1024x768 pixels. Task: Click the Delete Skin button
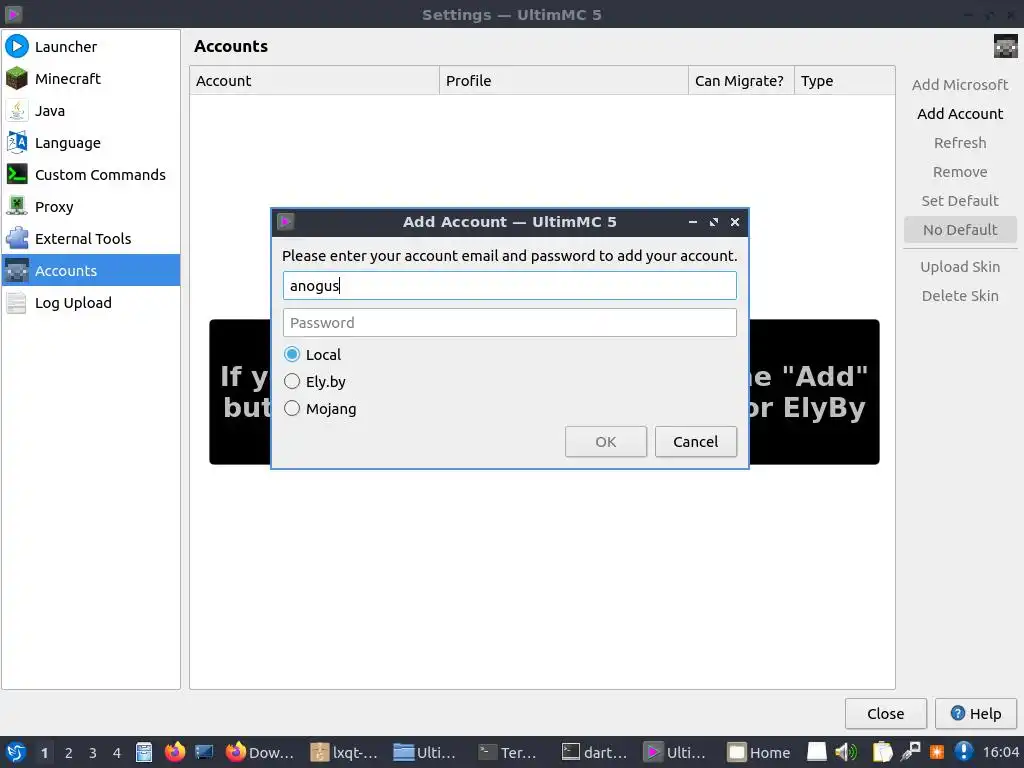[x=960, y=296]
